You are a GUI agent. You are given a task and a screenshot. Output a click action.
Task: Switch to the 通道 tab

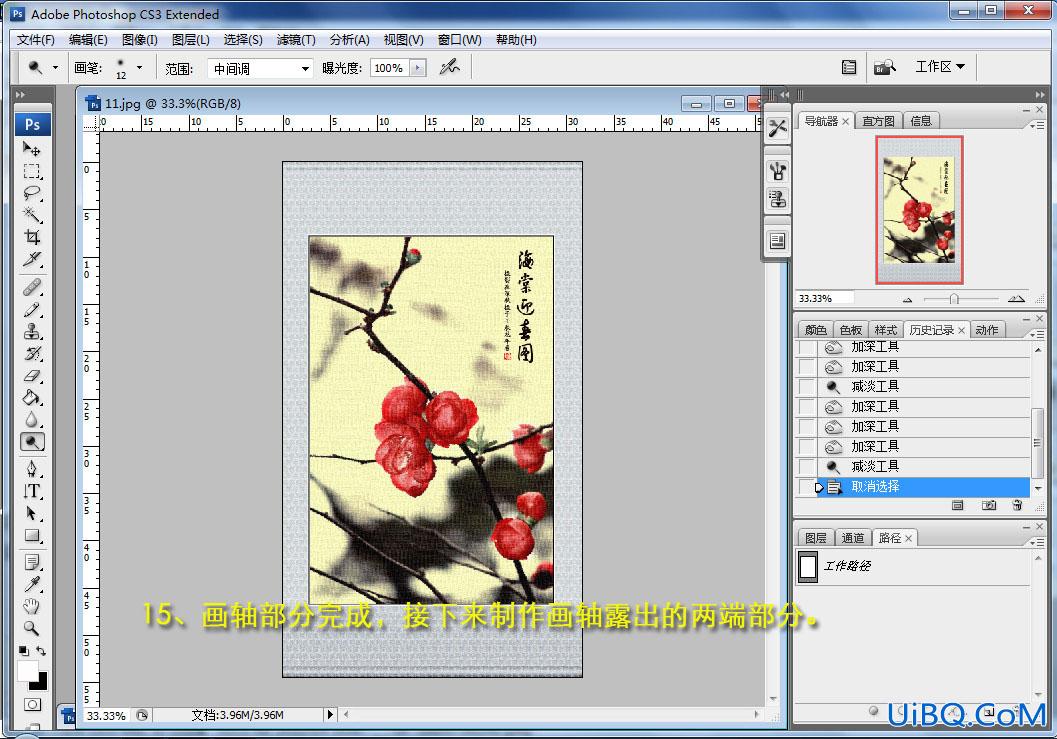tap(853, 538)
